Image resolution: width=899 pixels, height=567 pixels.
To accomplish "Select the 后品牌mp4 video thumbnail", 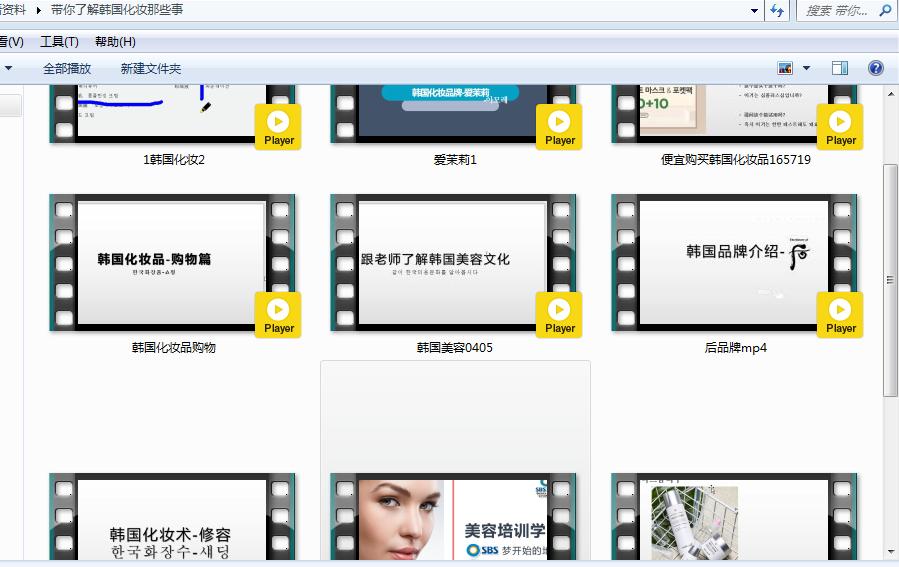I will point(734,263).
